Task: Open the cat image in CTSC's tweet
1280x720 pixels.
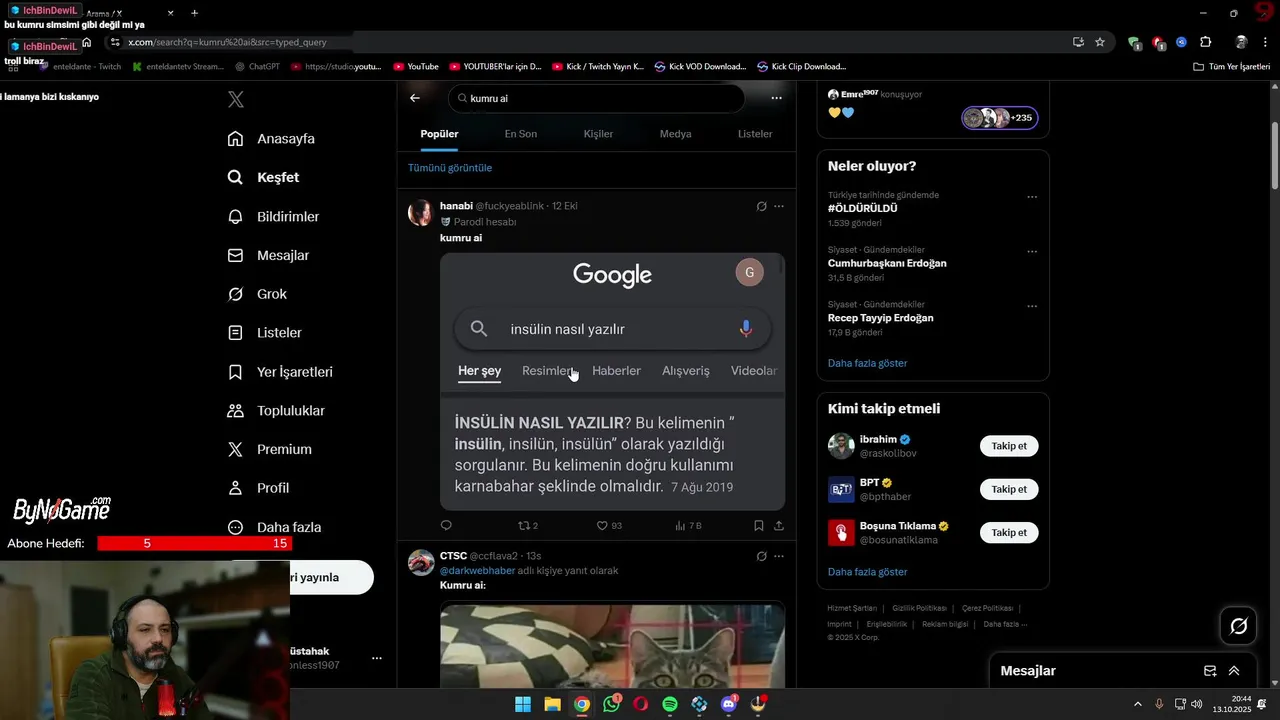Action: [612, 645]
